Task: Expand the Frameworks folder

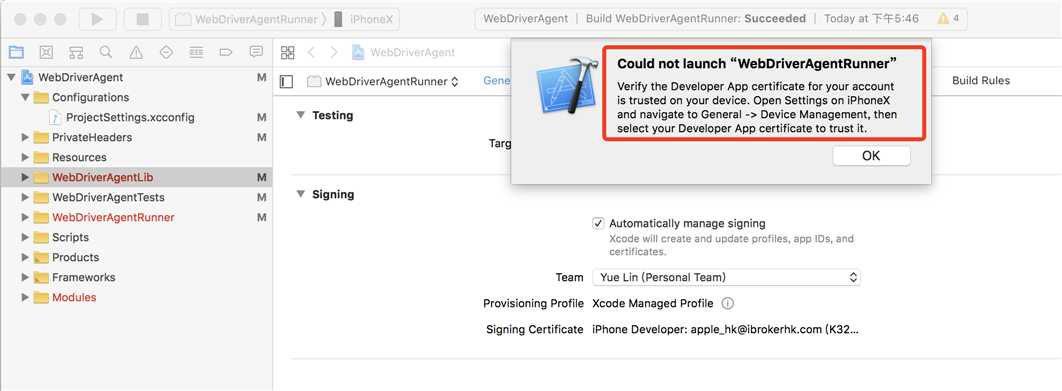Action: click(x=25, y=277)
